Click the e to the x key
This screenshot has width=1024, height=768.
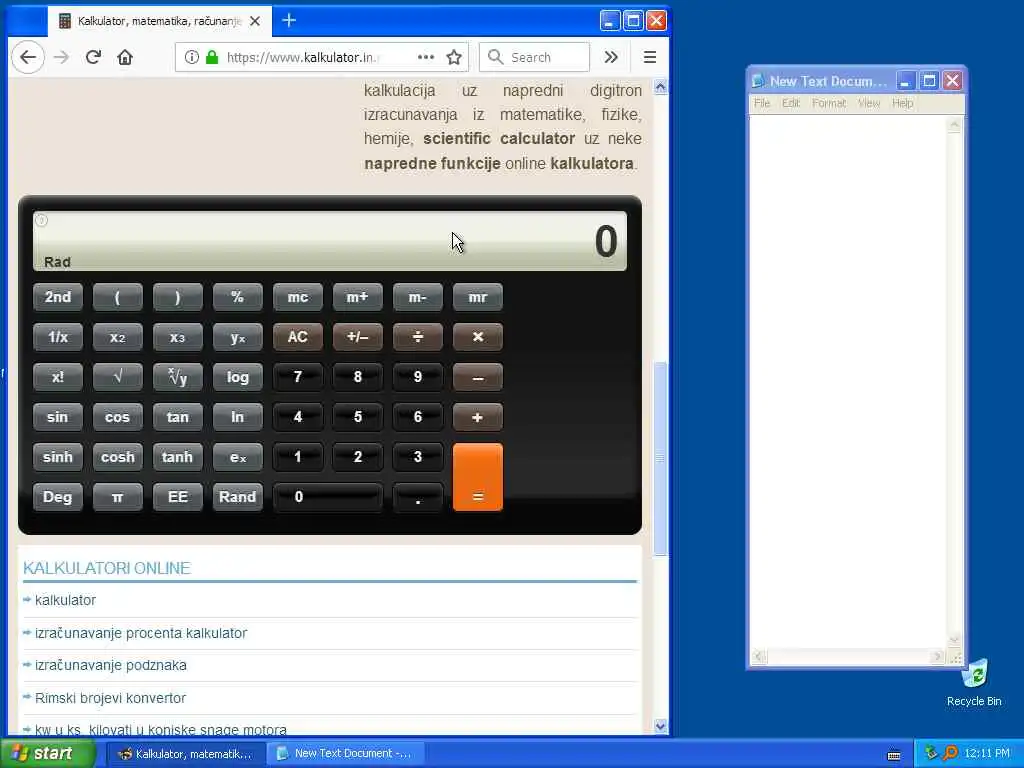coord(238,457)
